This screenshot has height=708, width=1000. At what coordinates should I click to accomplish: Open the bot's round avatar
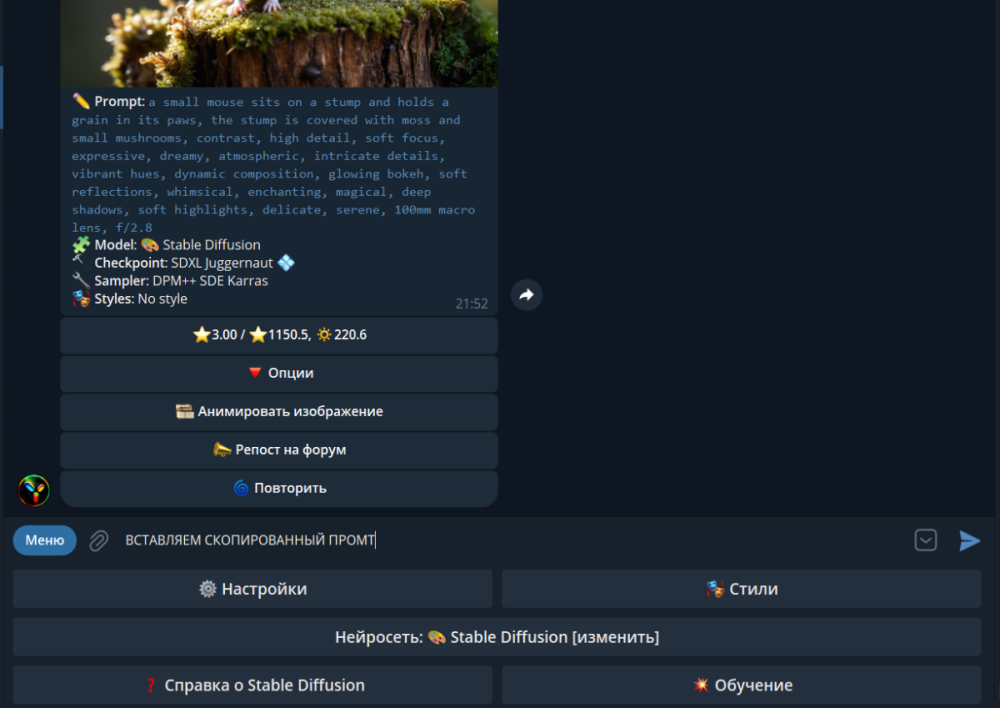[34, 490]
